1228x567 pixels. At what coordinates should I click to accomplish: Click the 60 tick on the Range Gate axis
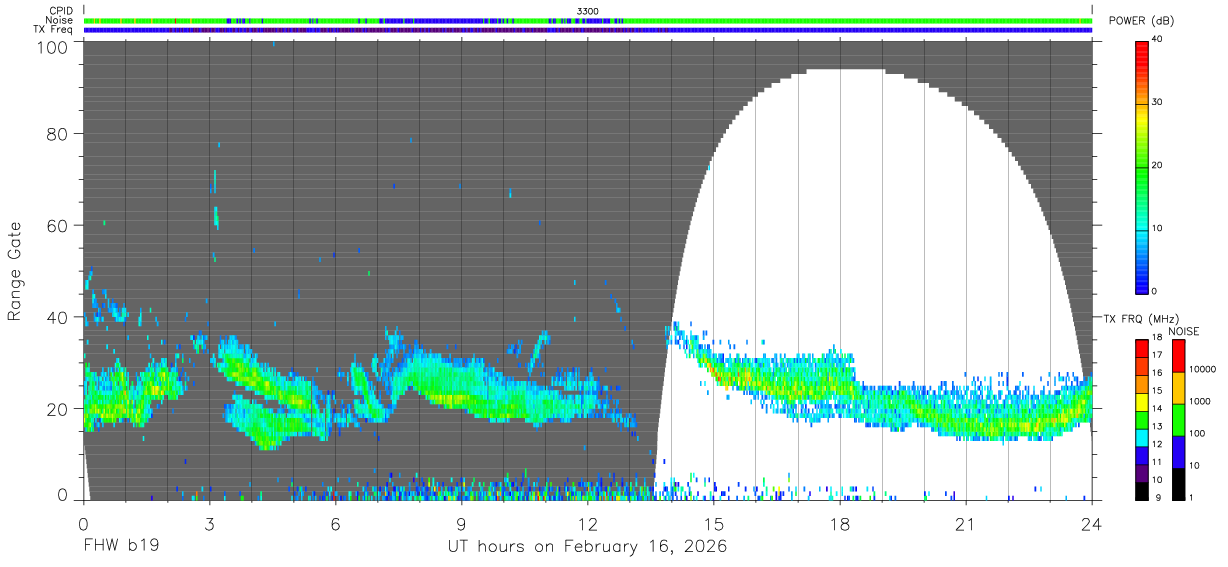click(x=58, y=225)
